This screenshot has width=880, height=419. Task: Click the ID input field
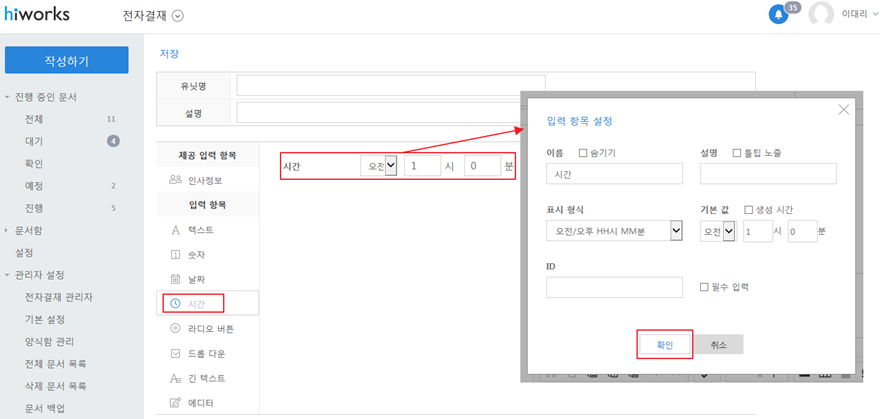pos(614,288)
